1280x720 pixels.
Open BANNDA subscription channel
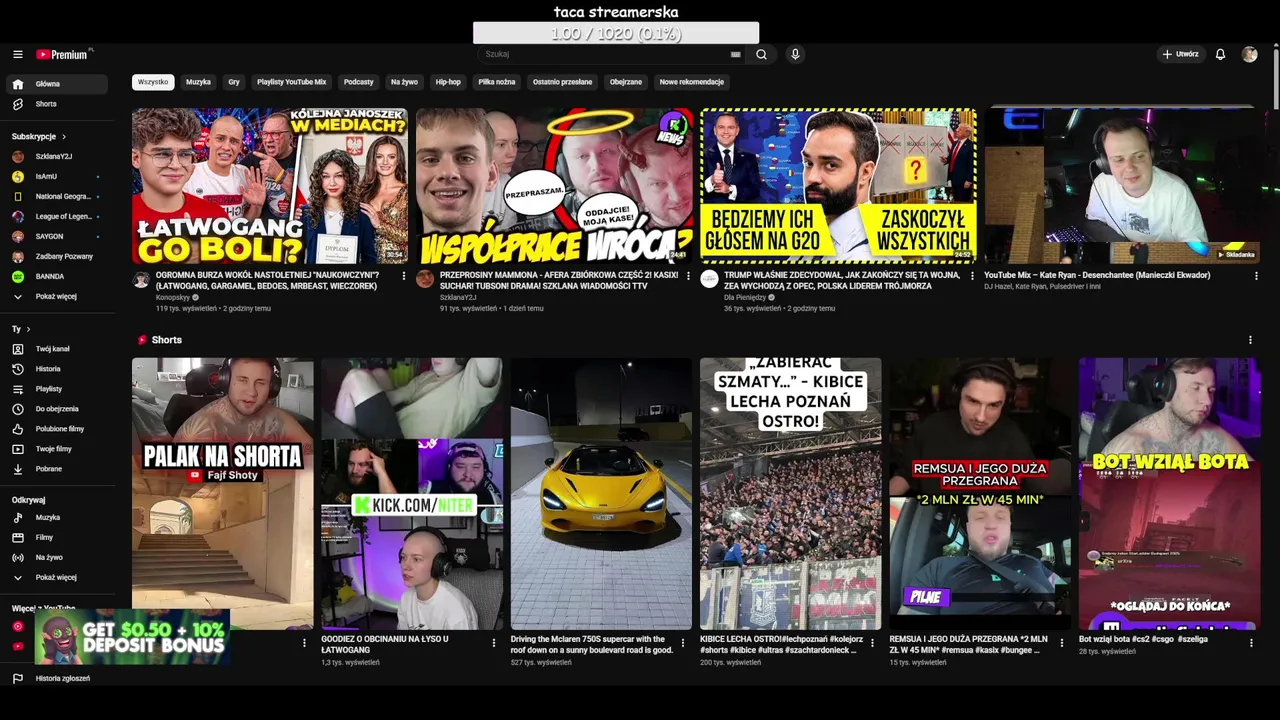click(x=56, y=276)
